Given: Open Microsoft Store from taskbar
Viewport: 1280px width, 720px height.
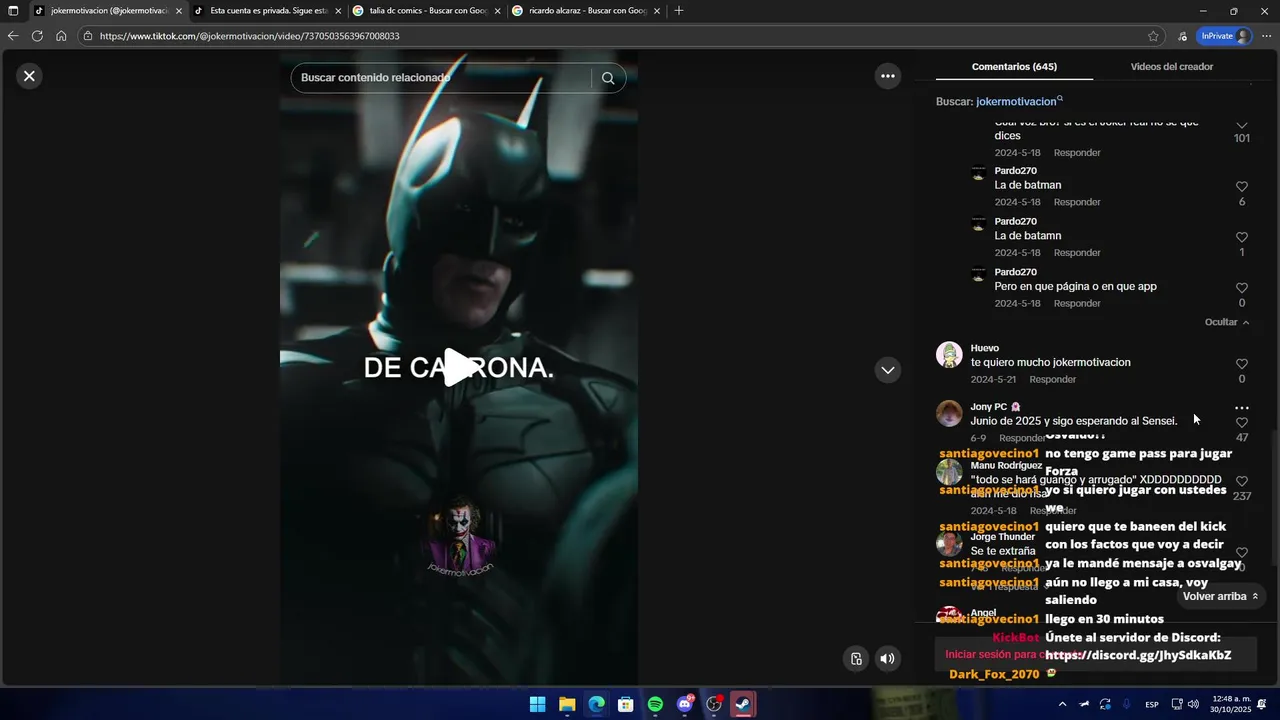Looking at the screenshot, I should [626, 704].
